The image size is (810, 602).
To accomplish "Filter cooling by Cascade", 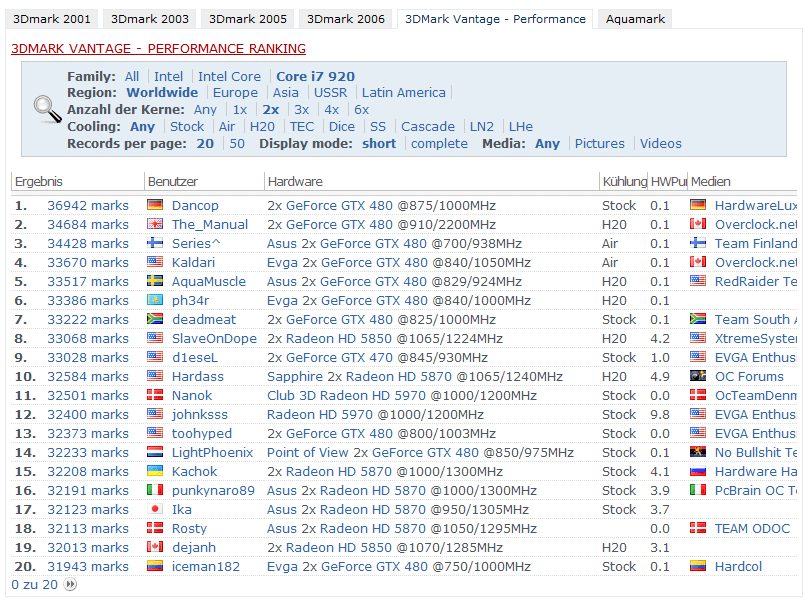I will pos(428,127).
